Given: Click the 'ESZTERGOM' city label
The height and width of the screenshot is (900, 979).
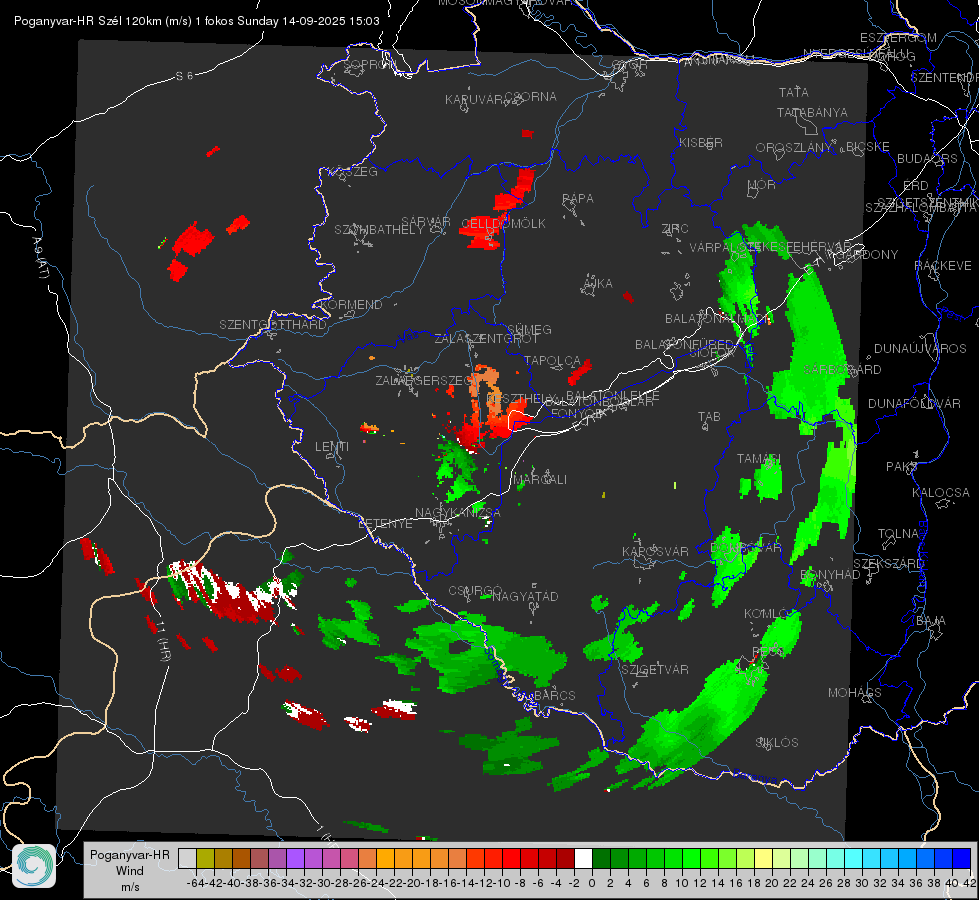Looking at the screenshot, I should click(898, 38).
